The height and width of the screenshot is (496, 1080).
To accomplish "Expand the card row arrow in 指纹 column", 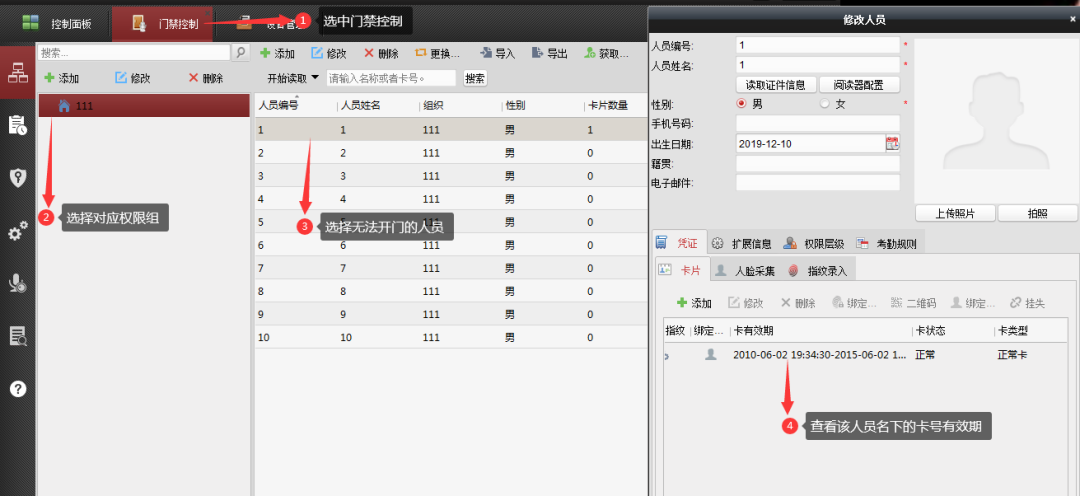I will tap(667, 355).
